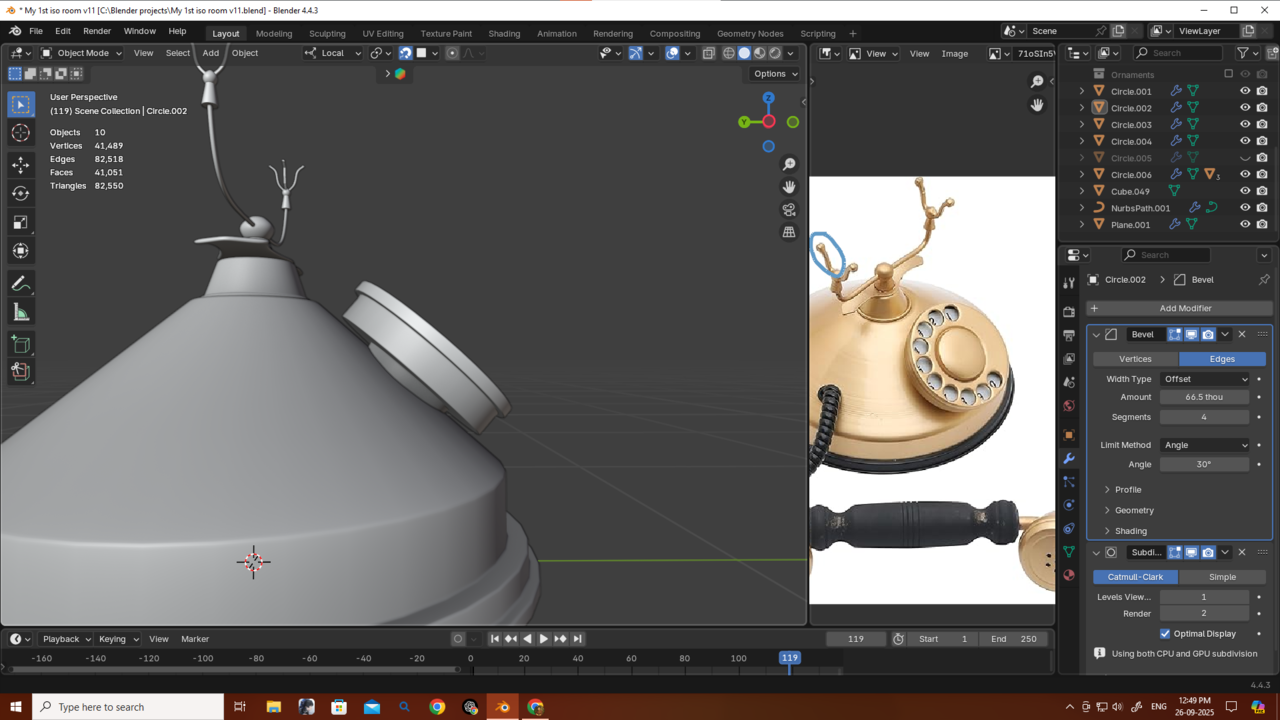Select the Measure tool
The width and height of the screenshot is (1280, 720).
21,313
